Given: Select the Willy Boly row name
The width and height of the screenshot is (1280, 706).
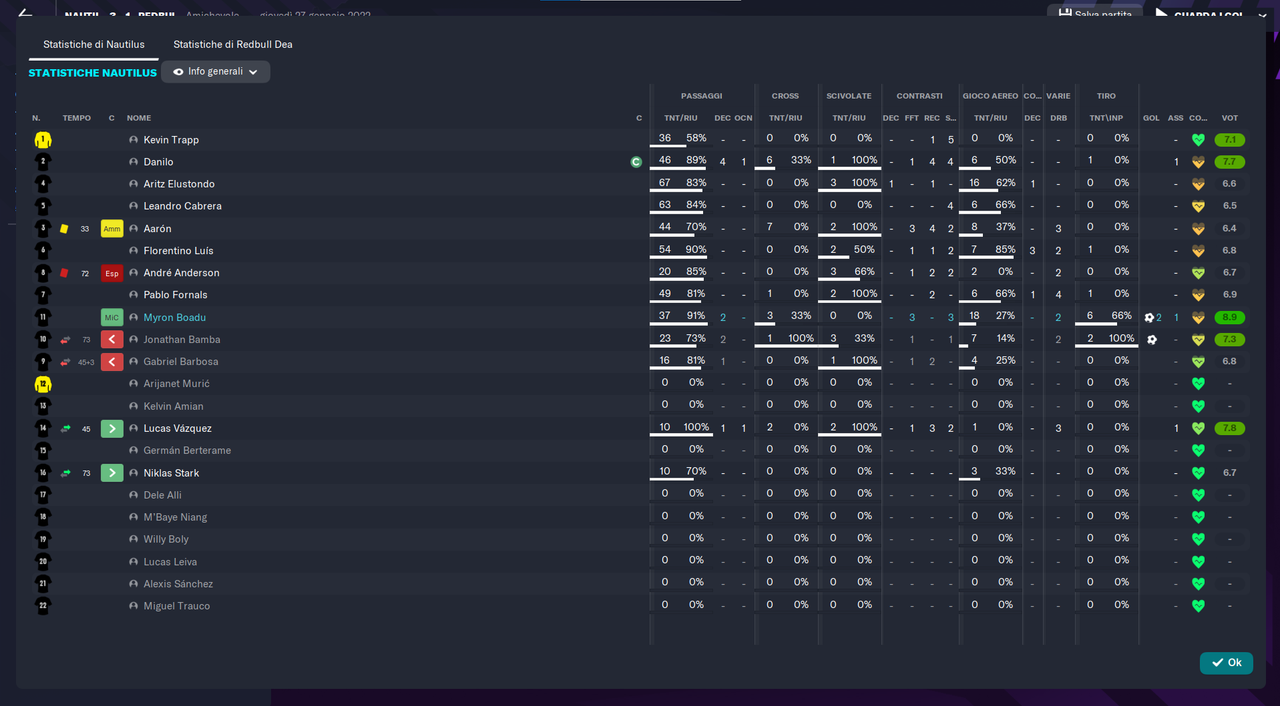Looking at the screenshot, I should (x=166, y=539).
